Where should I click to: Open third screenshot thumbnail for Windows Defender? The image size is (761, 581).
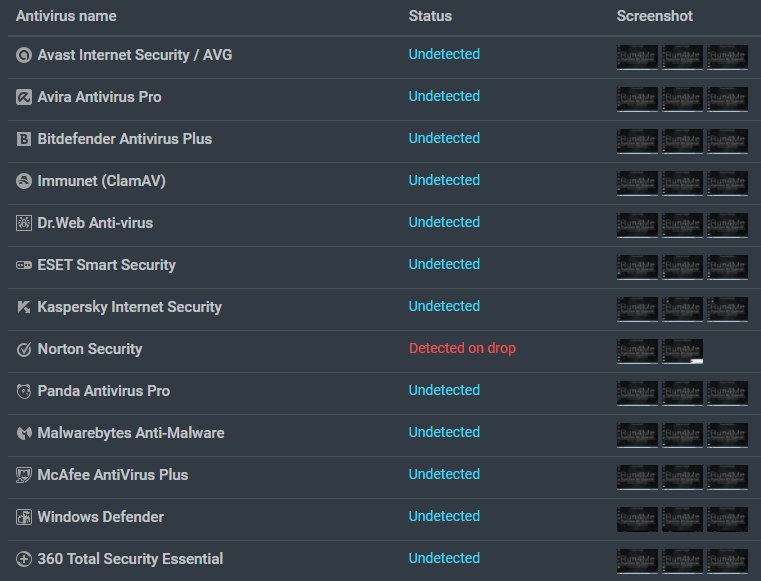pyautogui.click(x=727, y=518)
